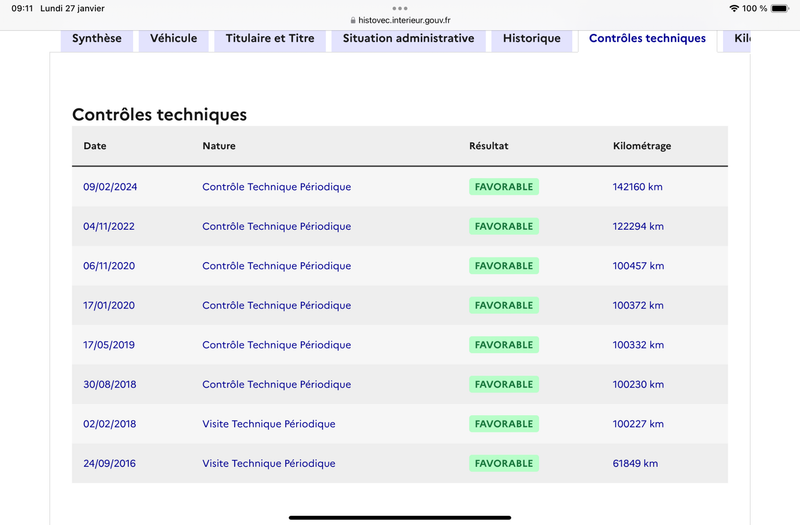The image size is (800, 525).
Task: Select the date 06/11/2020
Action: point(109,266)
